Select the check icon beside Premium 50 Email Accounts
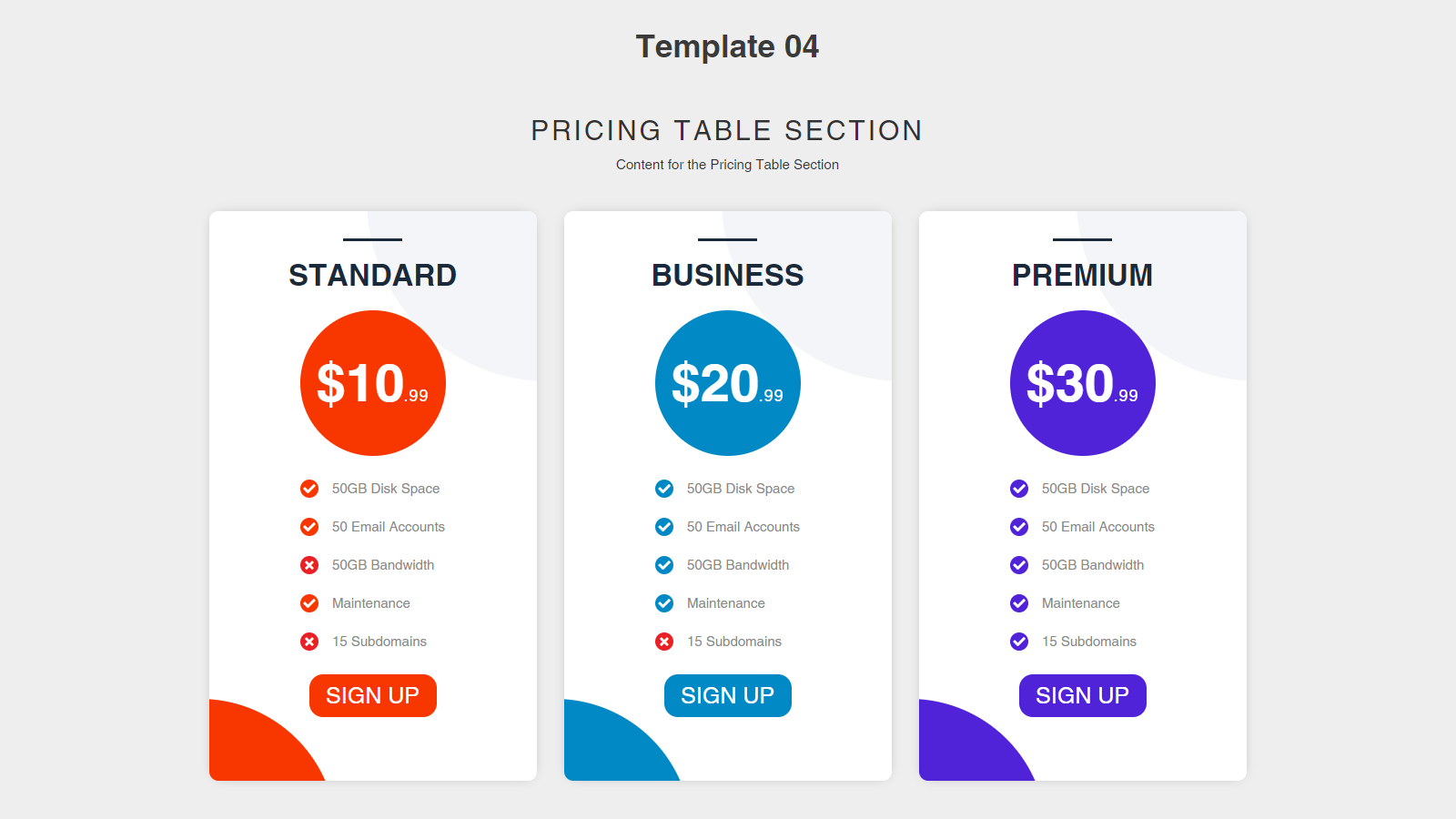 (1019, 527)
